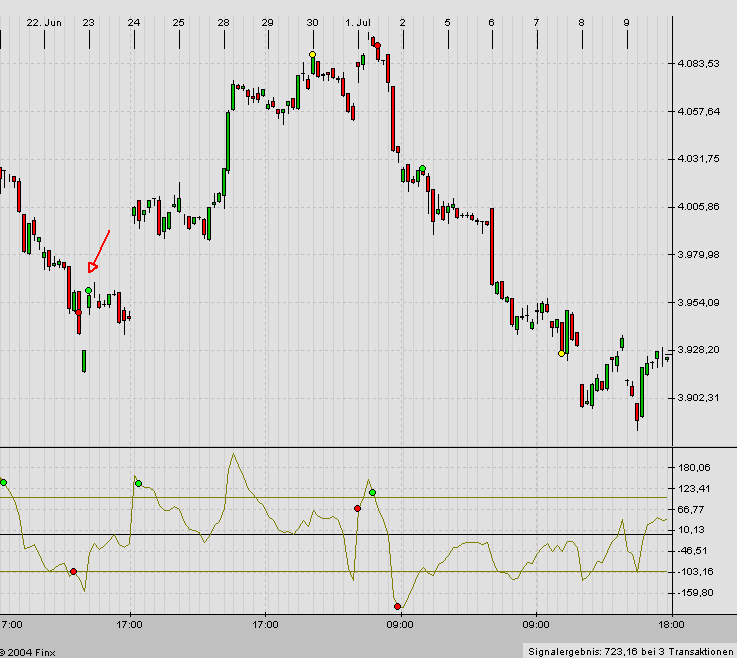Click the 18:00 time label on the bottom axis
Screen dimensions: 737x658
(670, 625)
